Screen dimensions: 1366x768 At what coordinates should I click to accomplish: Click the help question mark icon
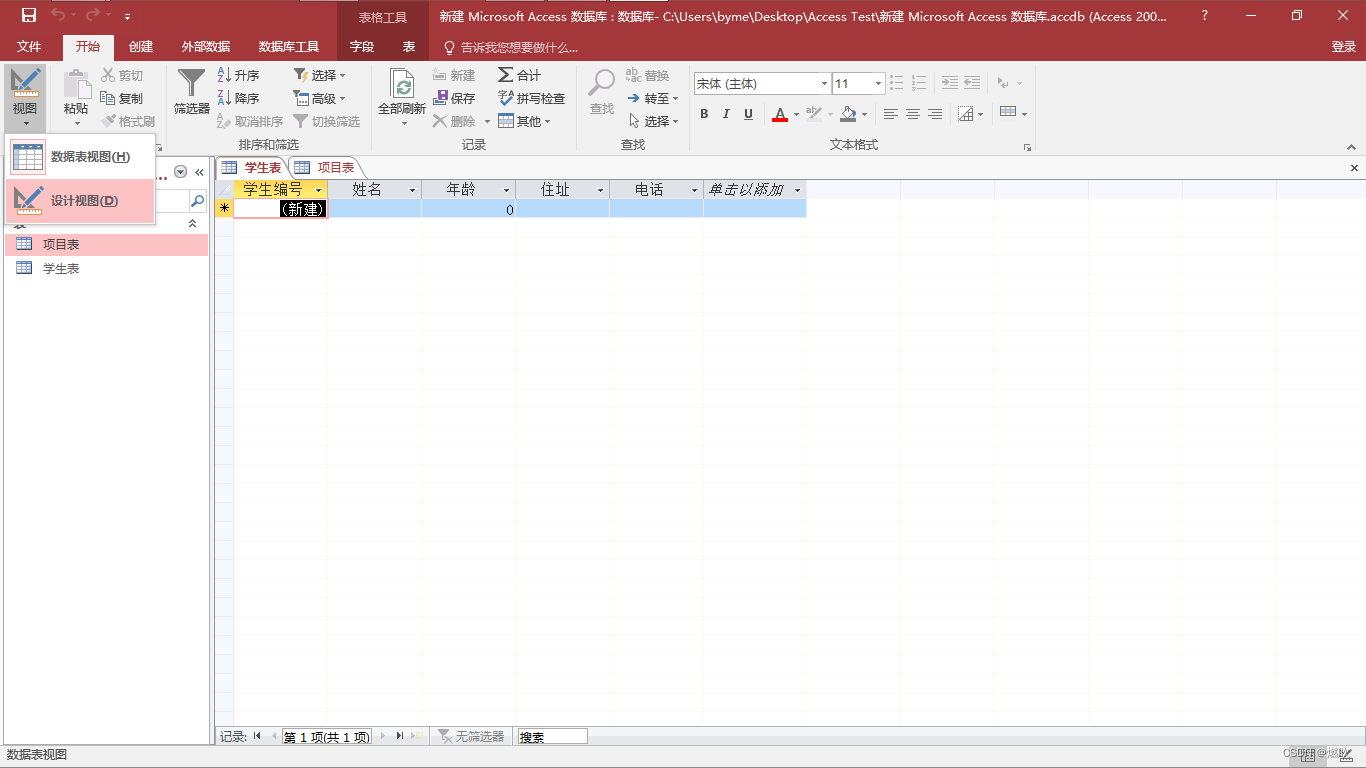(x=1205, y=16)
